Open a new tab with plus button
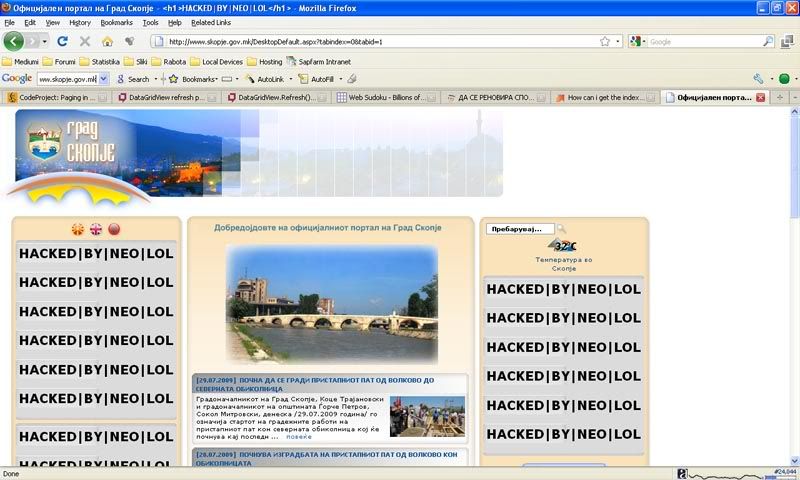Image resolution: width=800 pixels, height=480 pixels. point(780,97)
